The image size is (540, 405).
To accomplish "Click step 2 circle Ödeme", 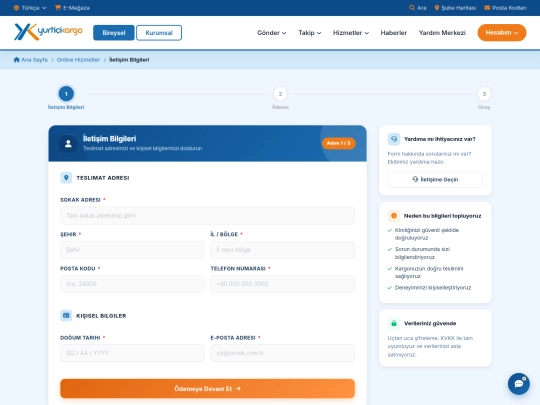I will point(280,94).
